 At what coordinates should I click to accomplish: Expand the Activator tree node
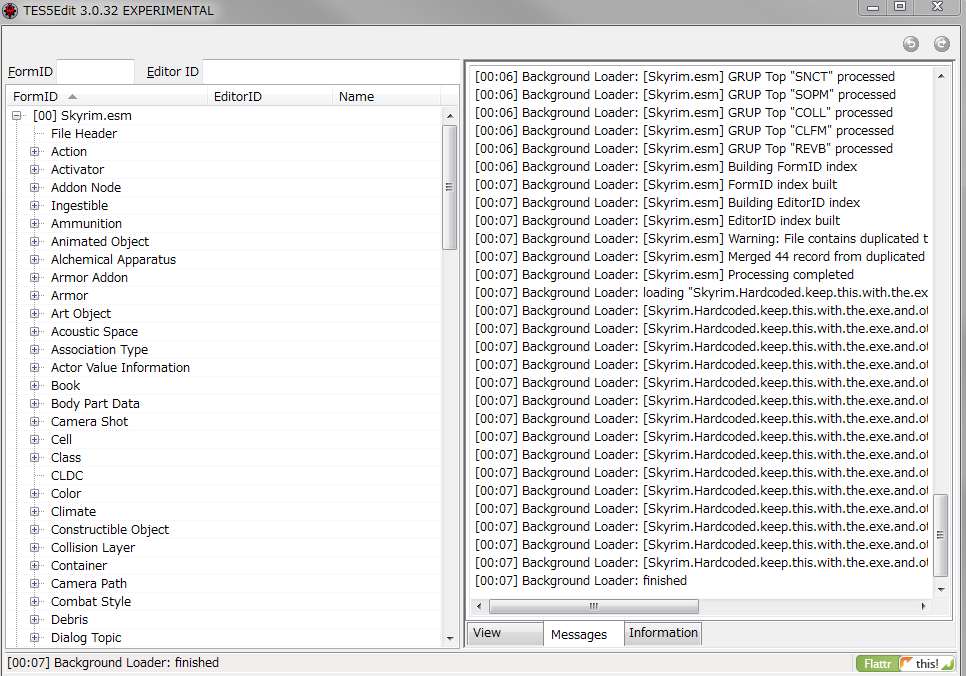coord(34,169)
